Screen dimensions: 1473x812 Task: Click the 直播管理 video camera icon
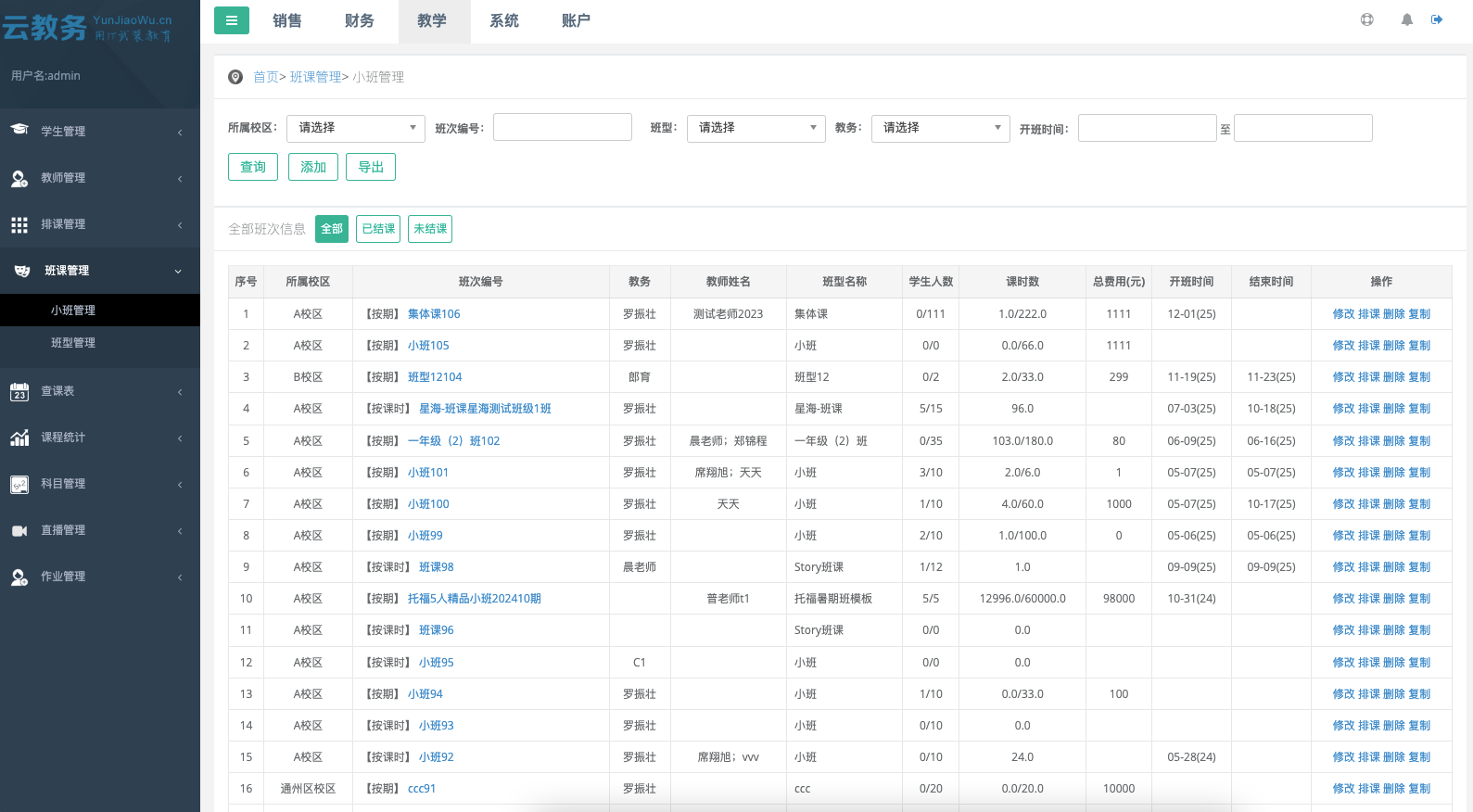19,530
